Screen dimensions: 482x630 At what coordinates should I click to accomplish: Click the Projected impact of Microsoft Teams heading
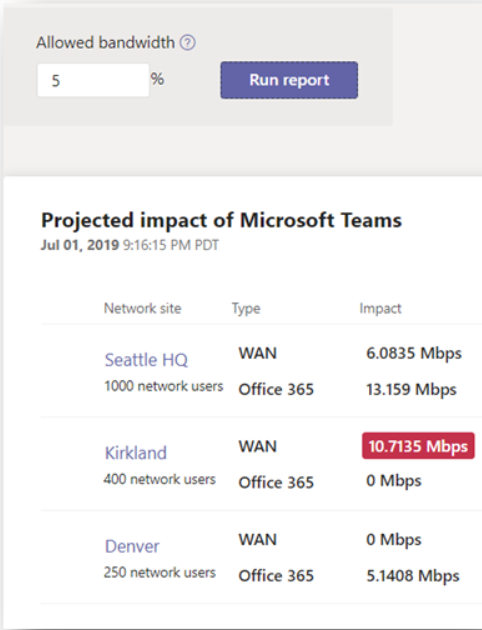221,221
